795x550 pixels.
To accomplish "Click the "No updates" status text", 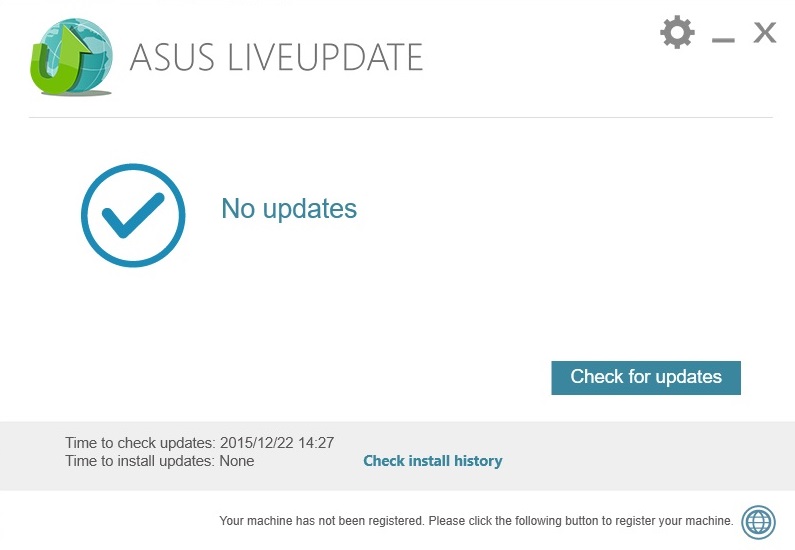I will point(289,209).
